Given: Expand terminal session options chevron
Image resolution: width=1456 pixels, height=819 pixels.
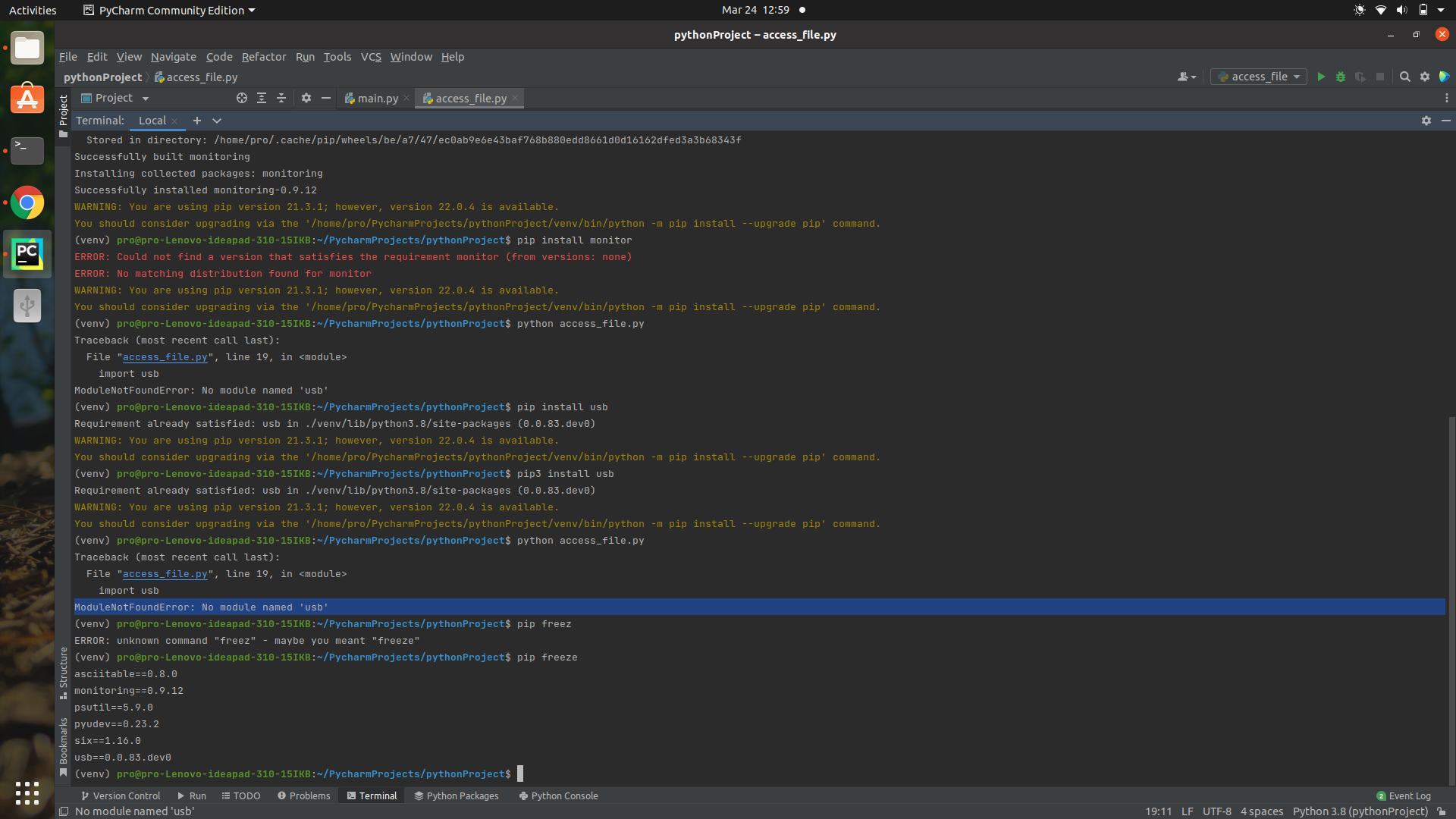Looking at the screenshot, I should [217, 121].
